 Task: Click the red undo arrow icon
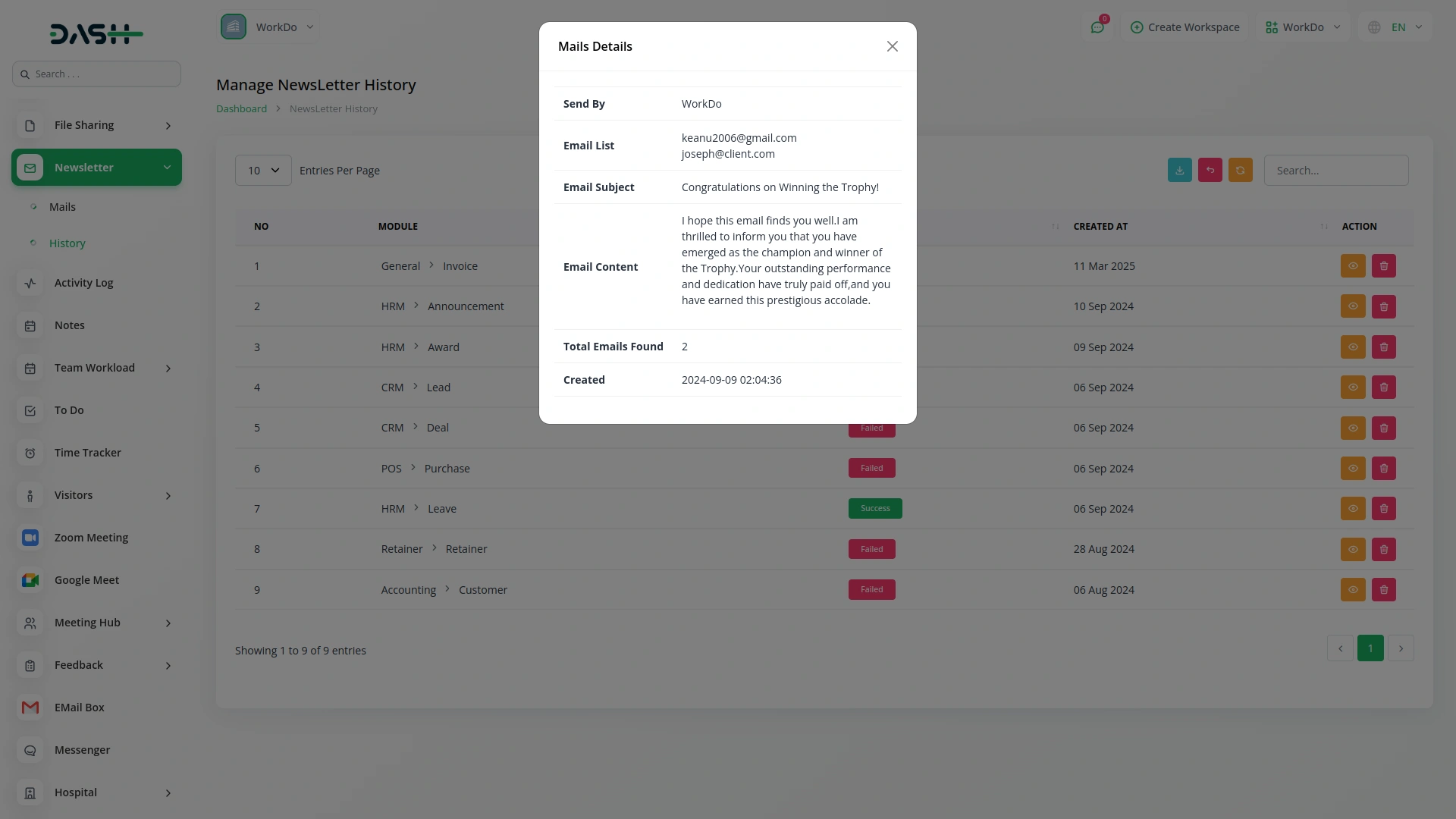click(x=1210, y=171)
